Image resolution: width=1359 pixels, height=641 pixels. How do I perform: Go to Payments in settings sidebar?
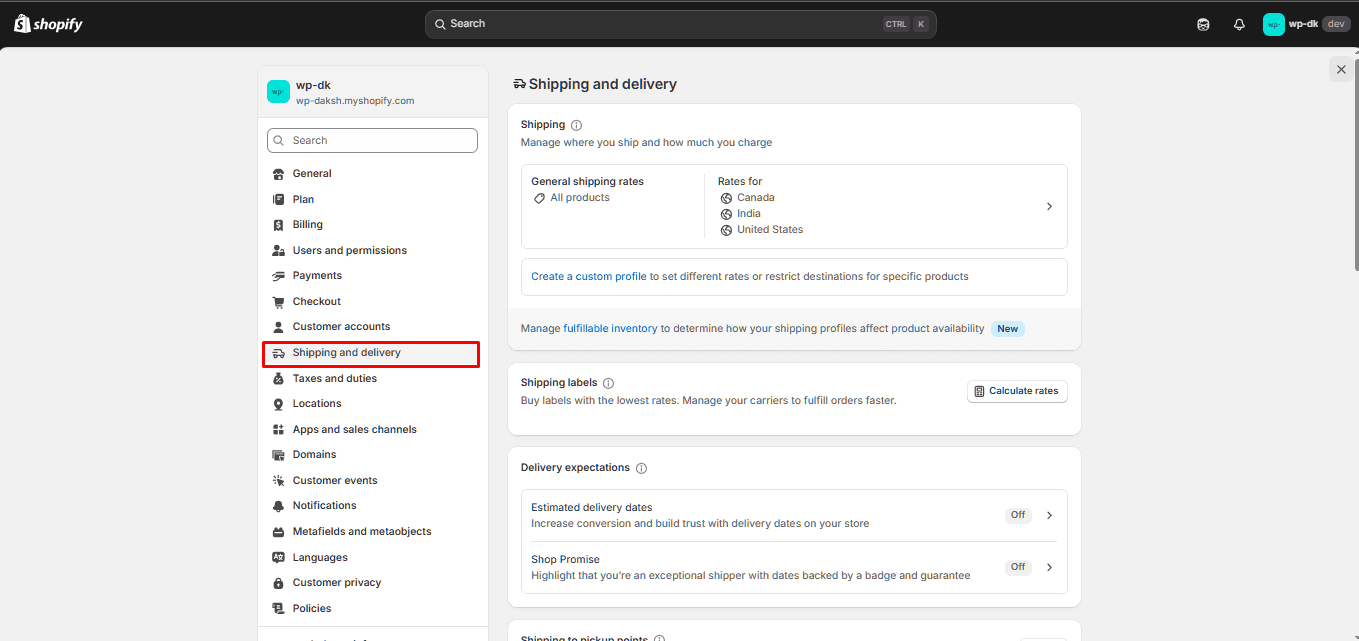(x=317, y=275)
